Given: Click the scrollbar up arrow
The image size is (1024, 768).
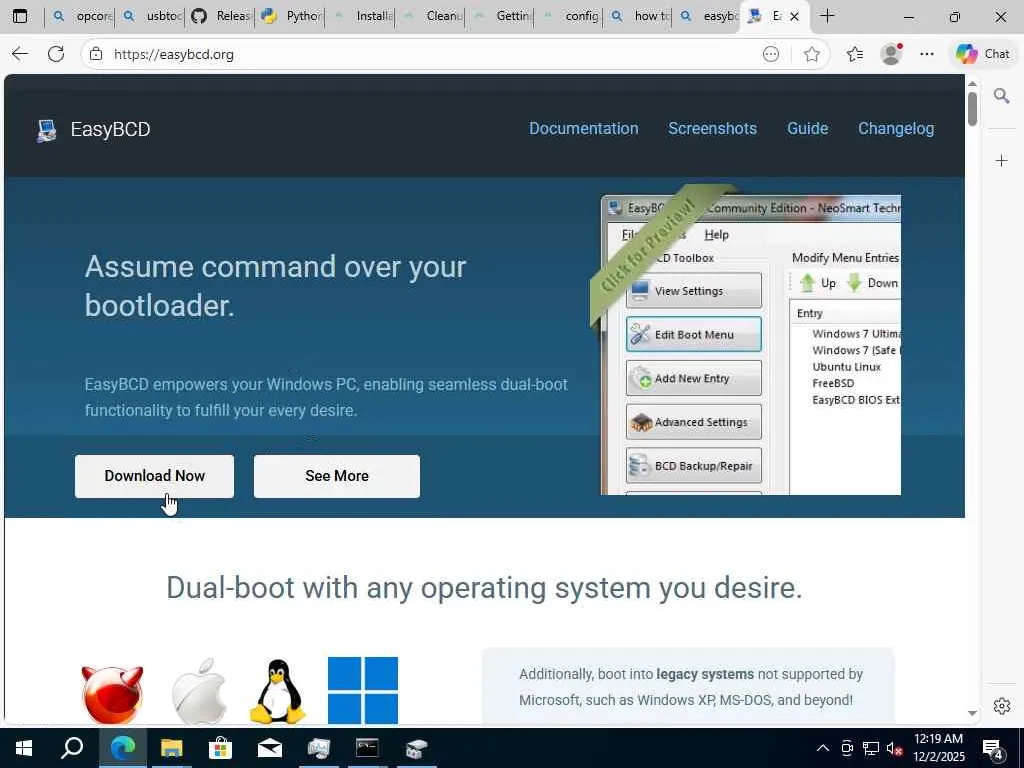Looking at the screenshot, I should (972, 84).
